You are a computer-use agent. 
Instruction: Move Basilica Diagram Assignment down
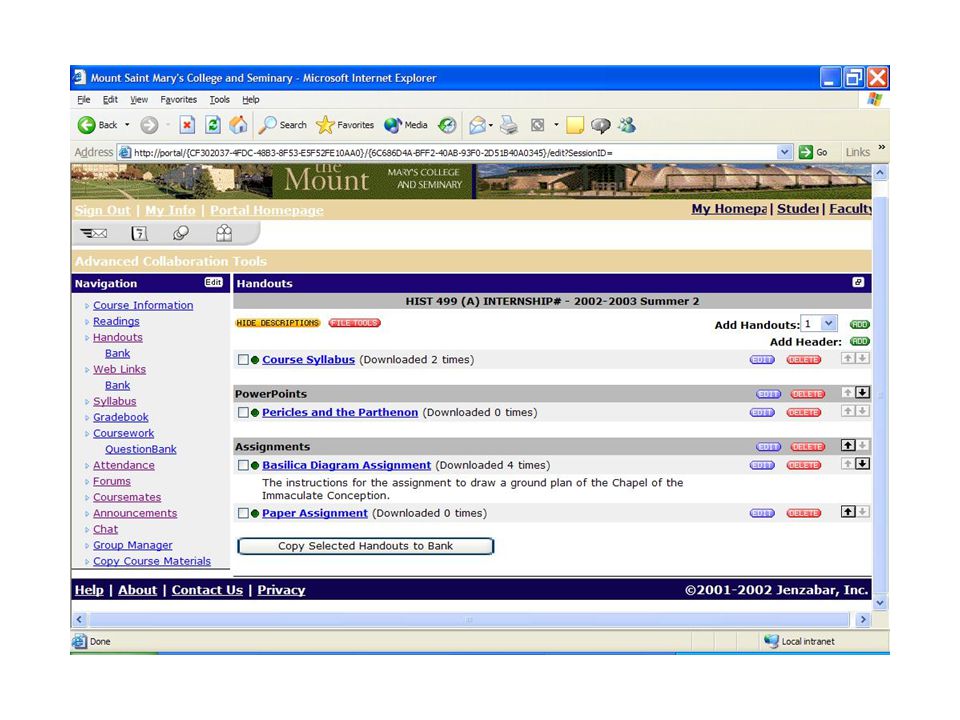tap(862, 463)
